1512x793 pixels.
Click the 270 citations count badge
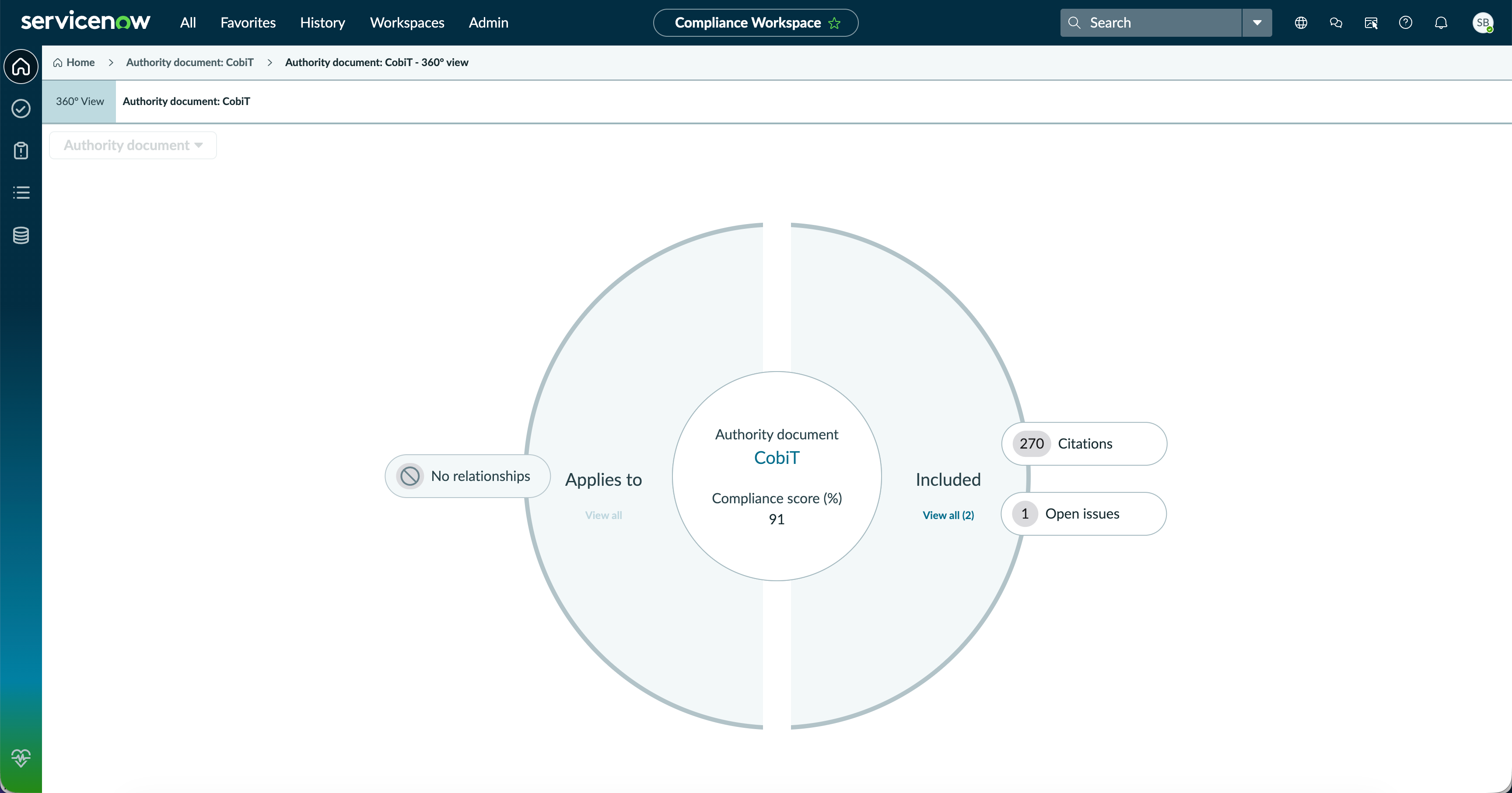click(1031, 444)
